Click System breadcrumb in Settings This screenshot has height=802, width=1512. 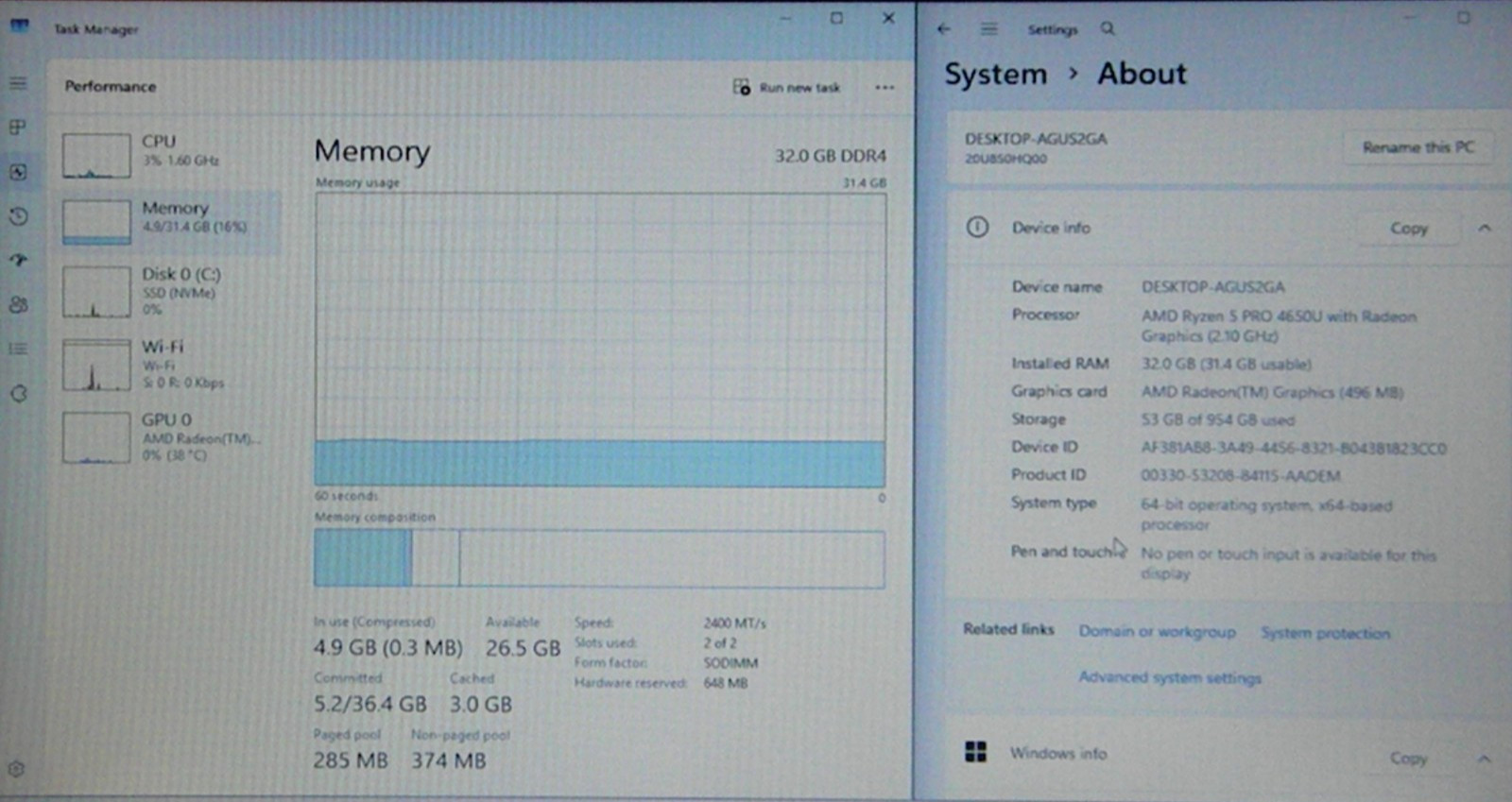point(996,74)
